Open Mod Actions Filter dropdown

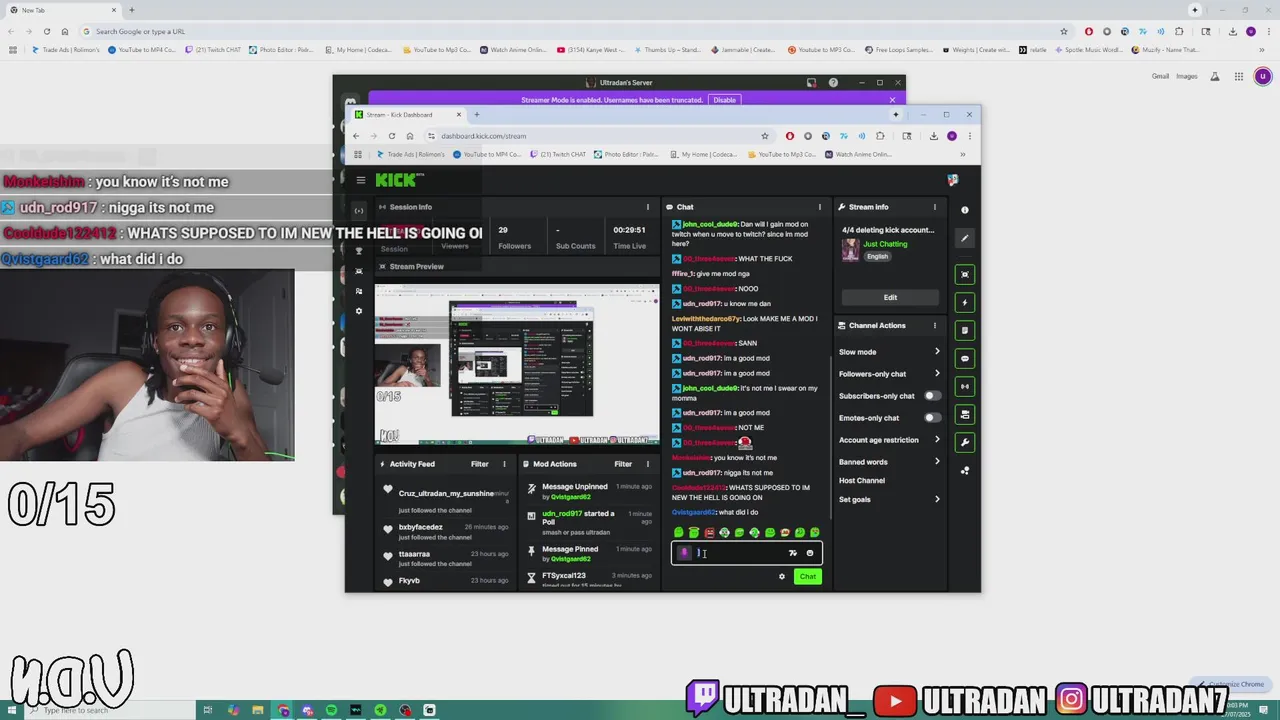(x=623, y=464)
